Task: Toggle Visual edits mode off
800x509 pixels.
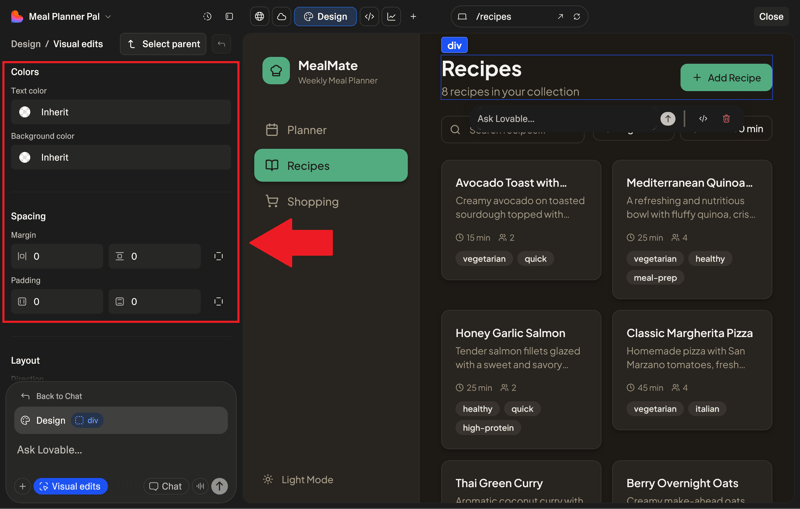Action: click(x=70, y=487)
